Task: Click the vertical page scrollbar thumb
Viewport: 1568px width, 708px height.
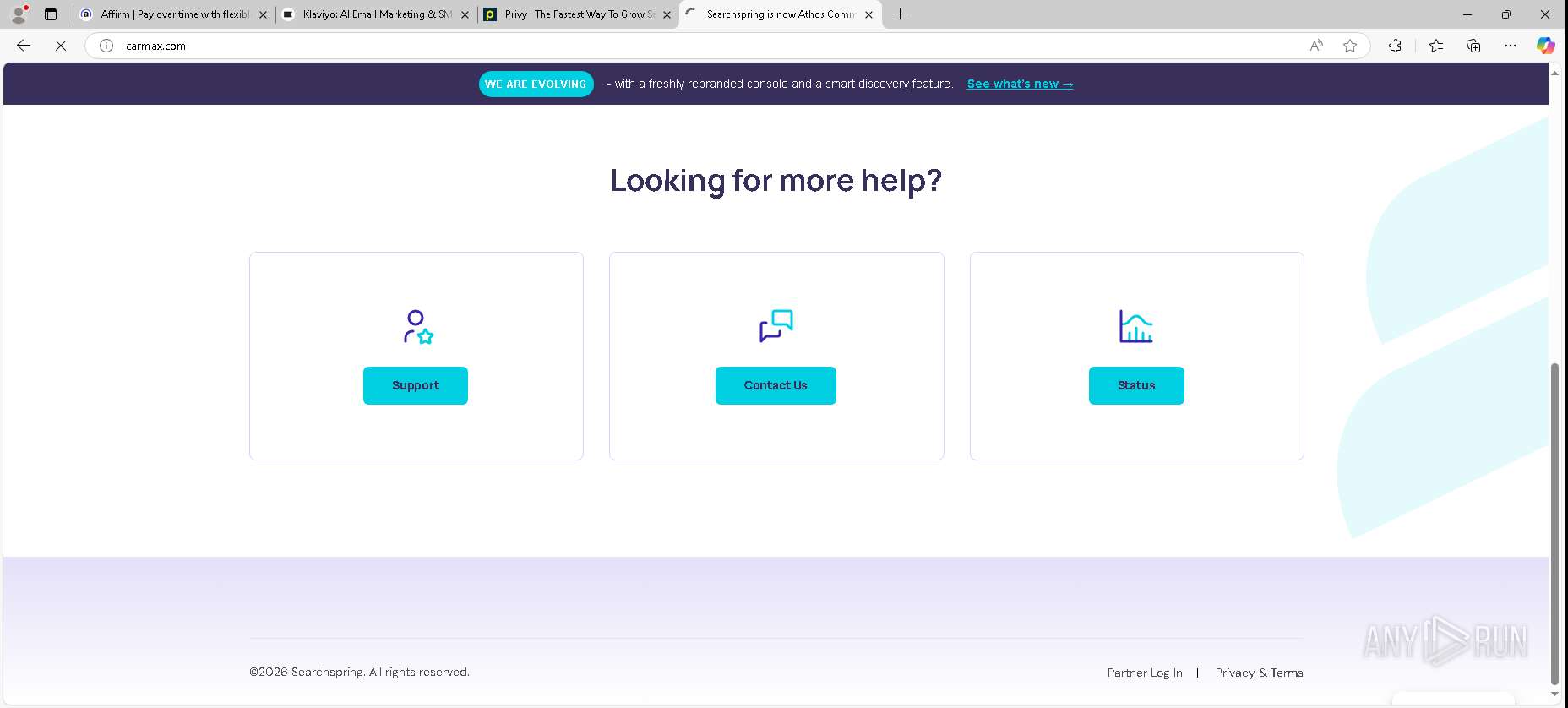Action: 1554,524
